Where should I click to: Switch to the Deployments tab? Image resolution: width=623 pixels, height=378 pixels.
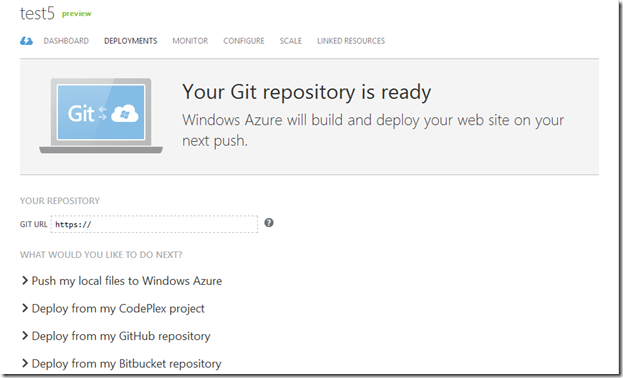[x=131, y=41]
